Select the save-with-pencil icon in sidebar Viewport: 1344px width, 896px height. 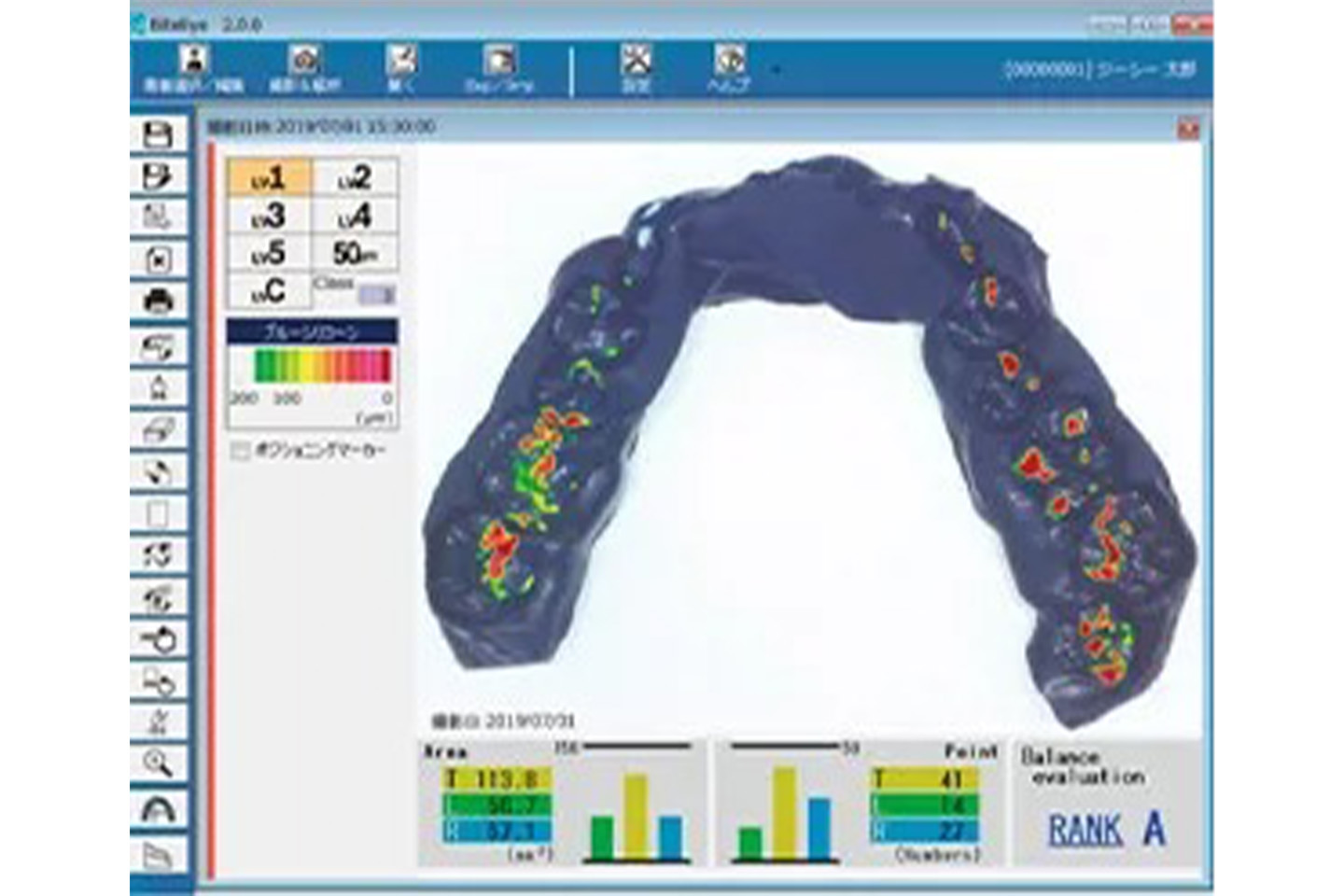[x=159, y=176]
